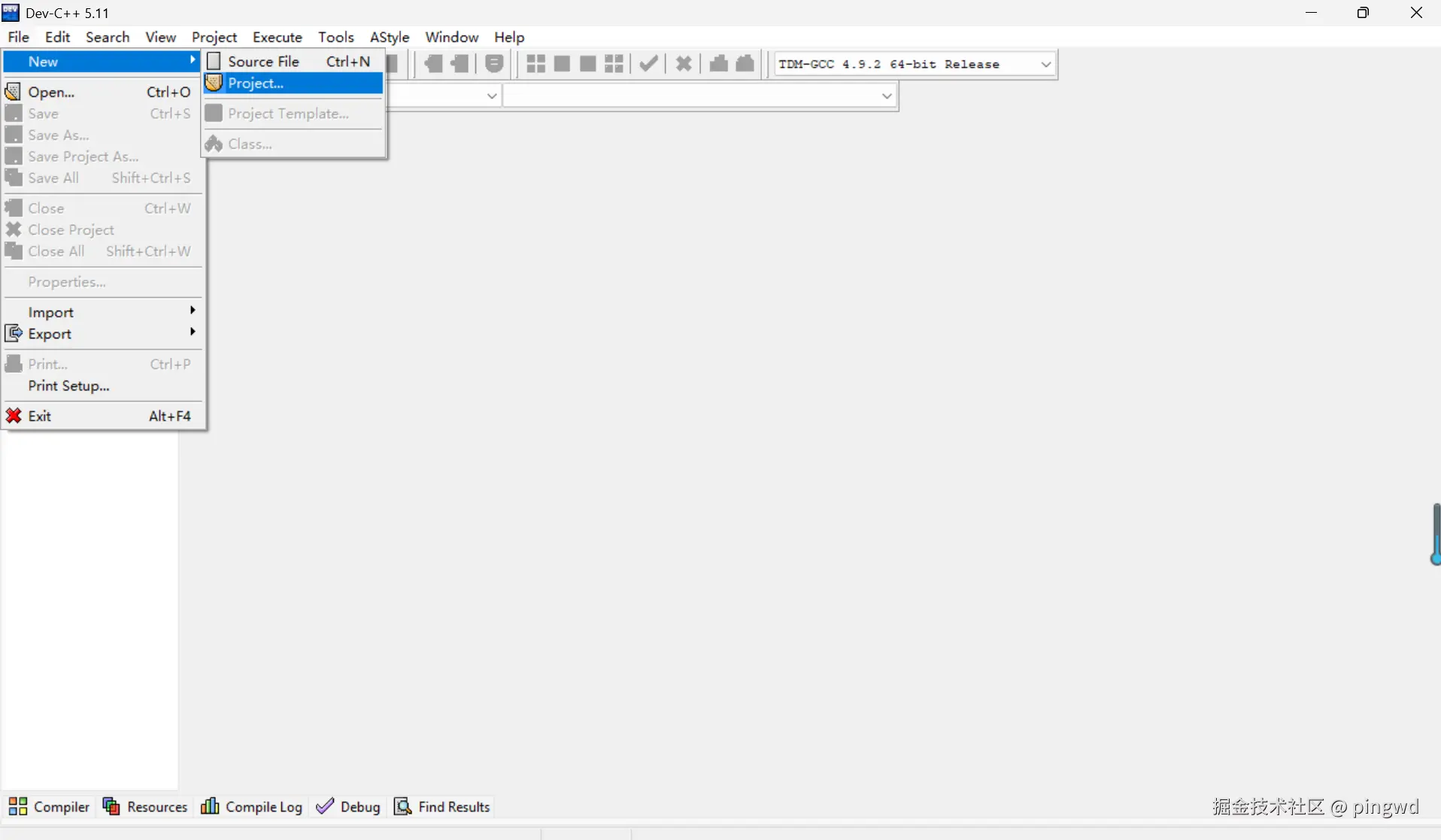This screenshot has width=1441, height=840.
Task: Open the Help menu
Action: [x=509, y=37]
